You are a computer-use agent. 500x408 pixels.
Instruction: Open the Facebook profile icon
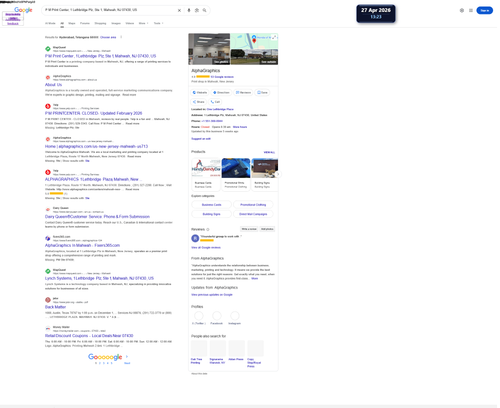coord(217,315)
